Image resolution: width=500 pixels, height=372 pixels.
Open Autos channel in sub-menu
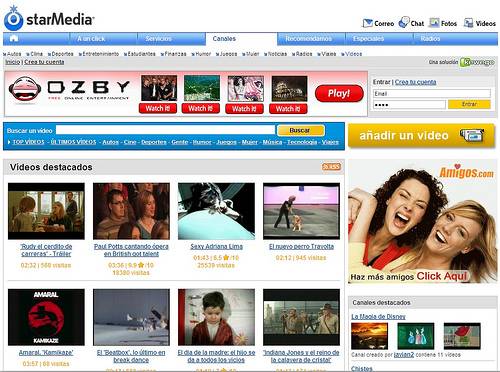[x=14, y=54]
